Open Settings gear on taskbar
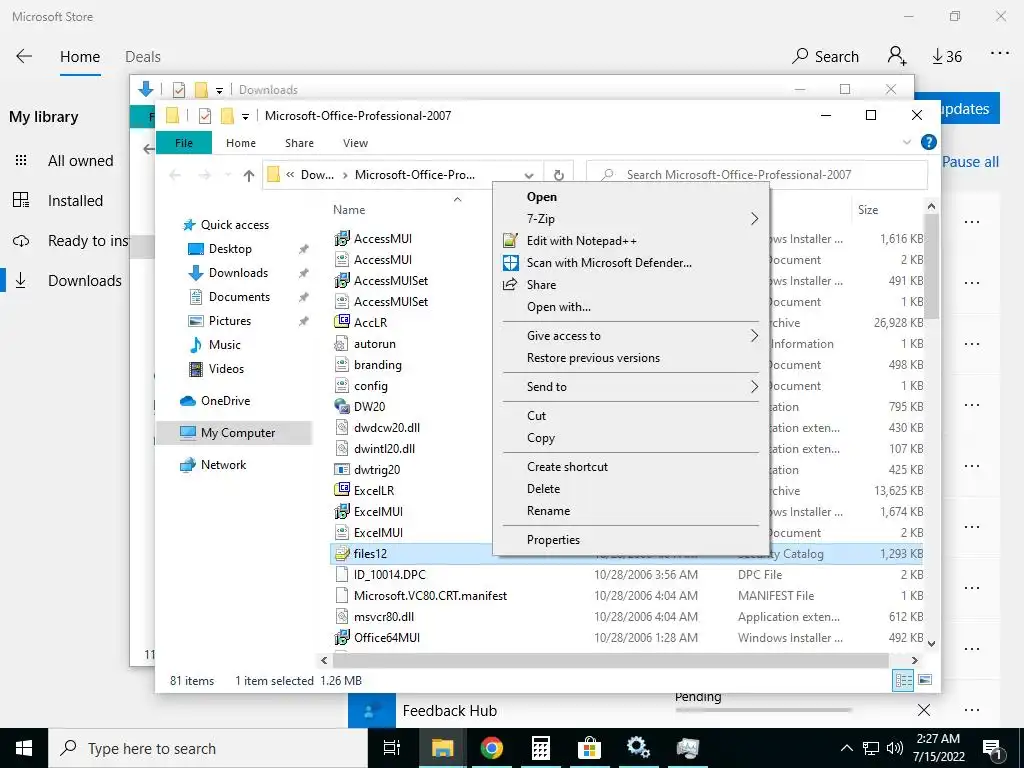Image resolution: width=1024 pixels, height=768 pixels. click(x=638, y=748)
